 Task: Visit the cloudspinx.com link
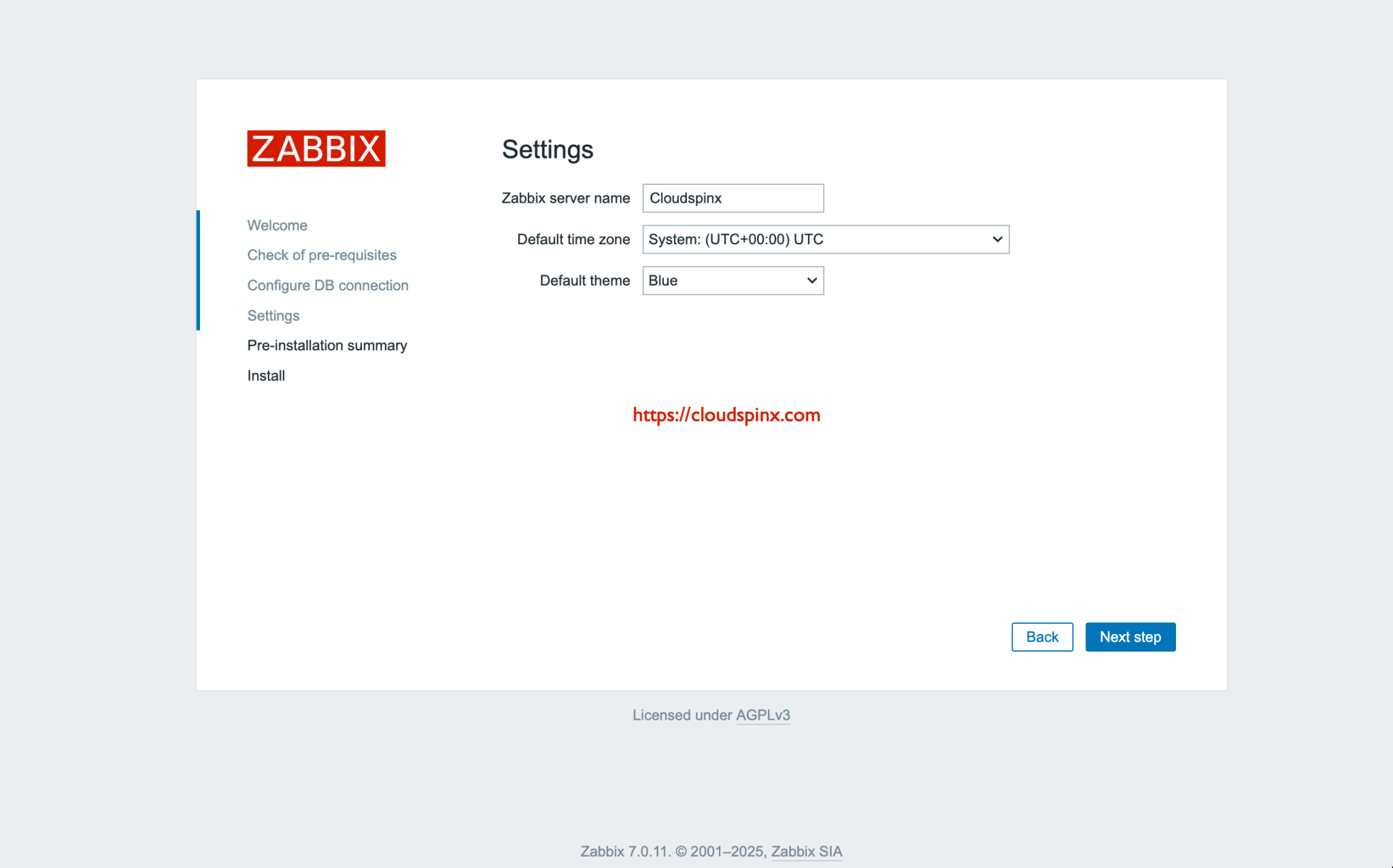tap(725, 414)
